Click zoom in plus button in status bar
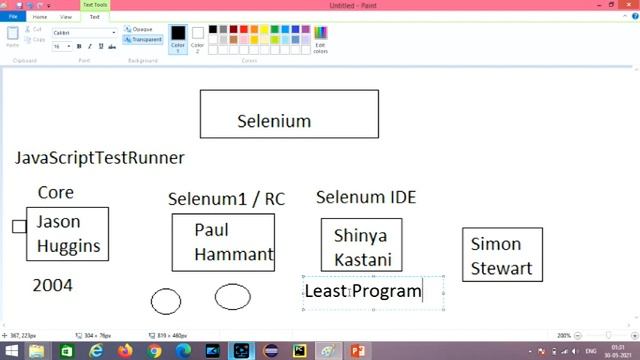The image size is (640, 360). 635,336
